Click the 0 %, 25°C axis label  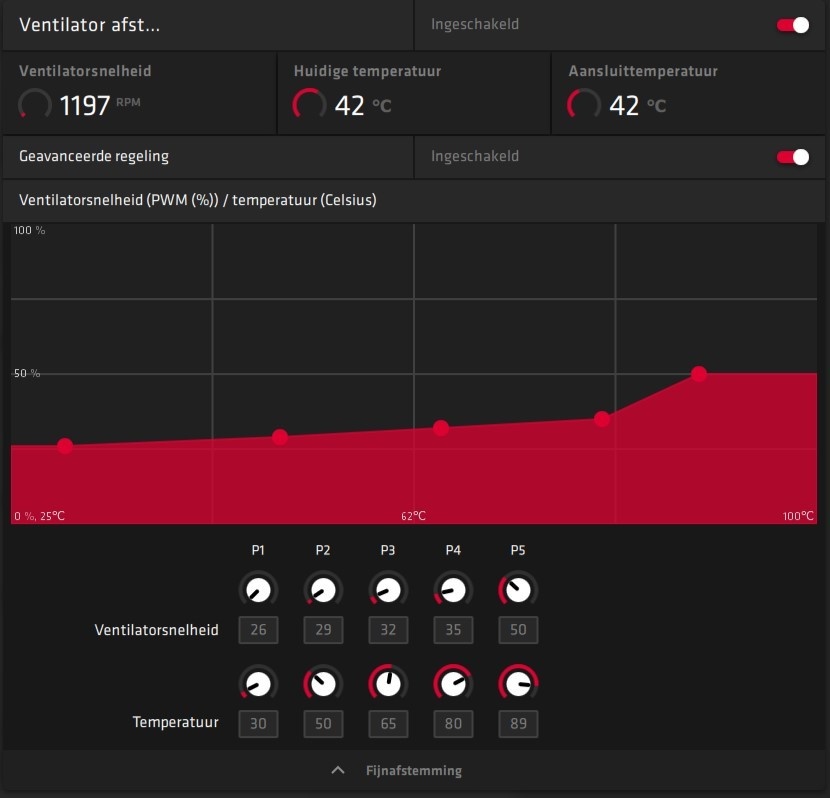[40, 516]
